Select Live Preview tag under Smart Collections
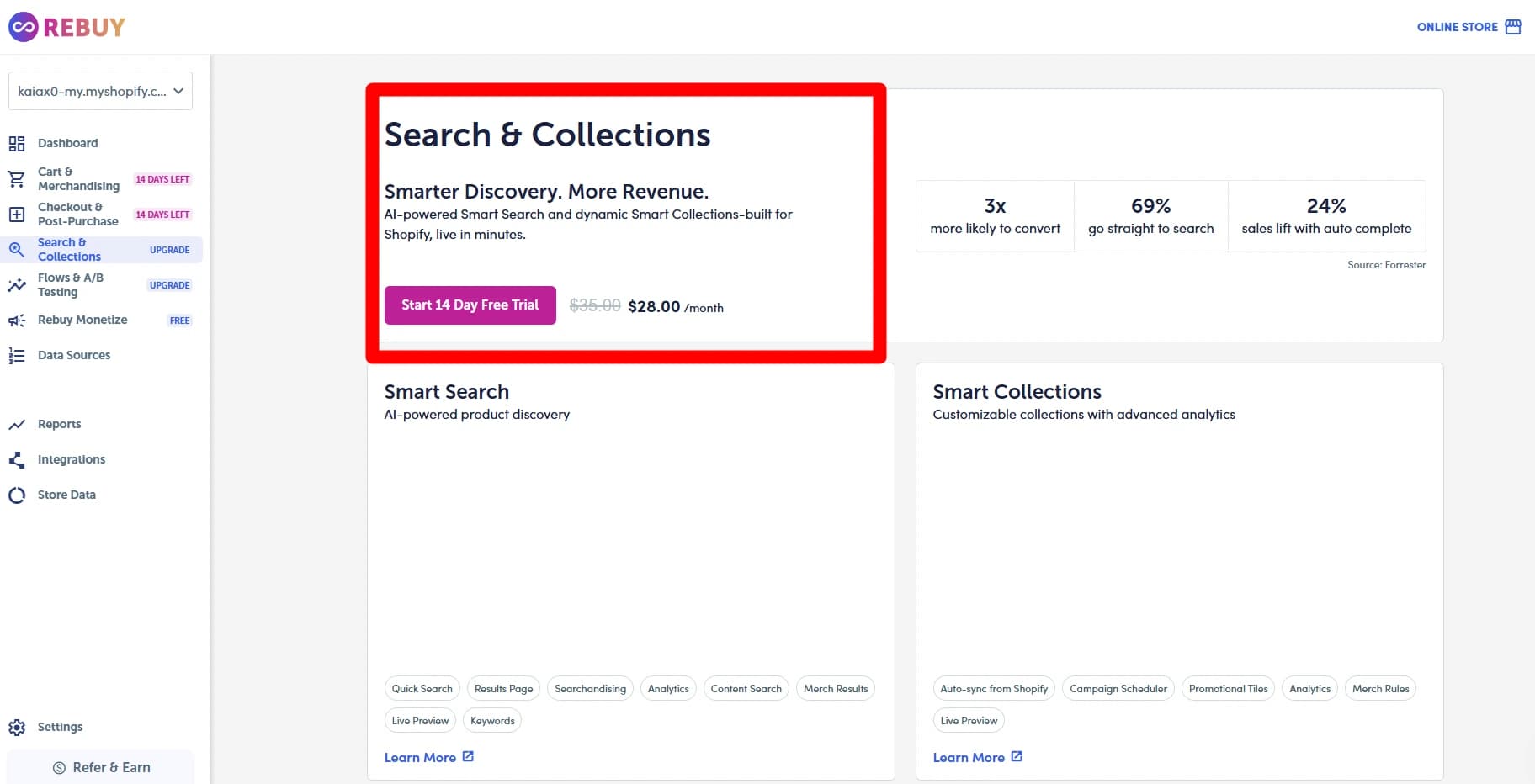This screenshot has height=784, width=1535. (969, 721)
